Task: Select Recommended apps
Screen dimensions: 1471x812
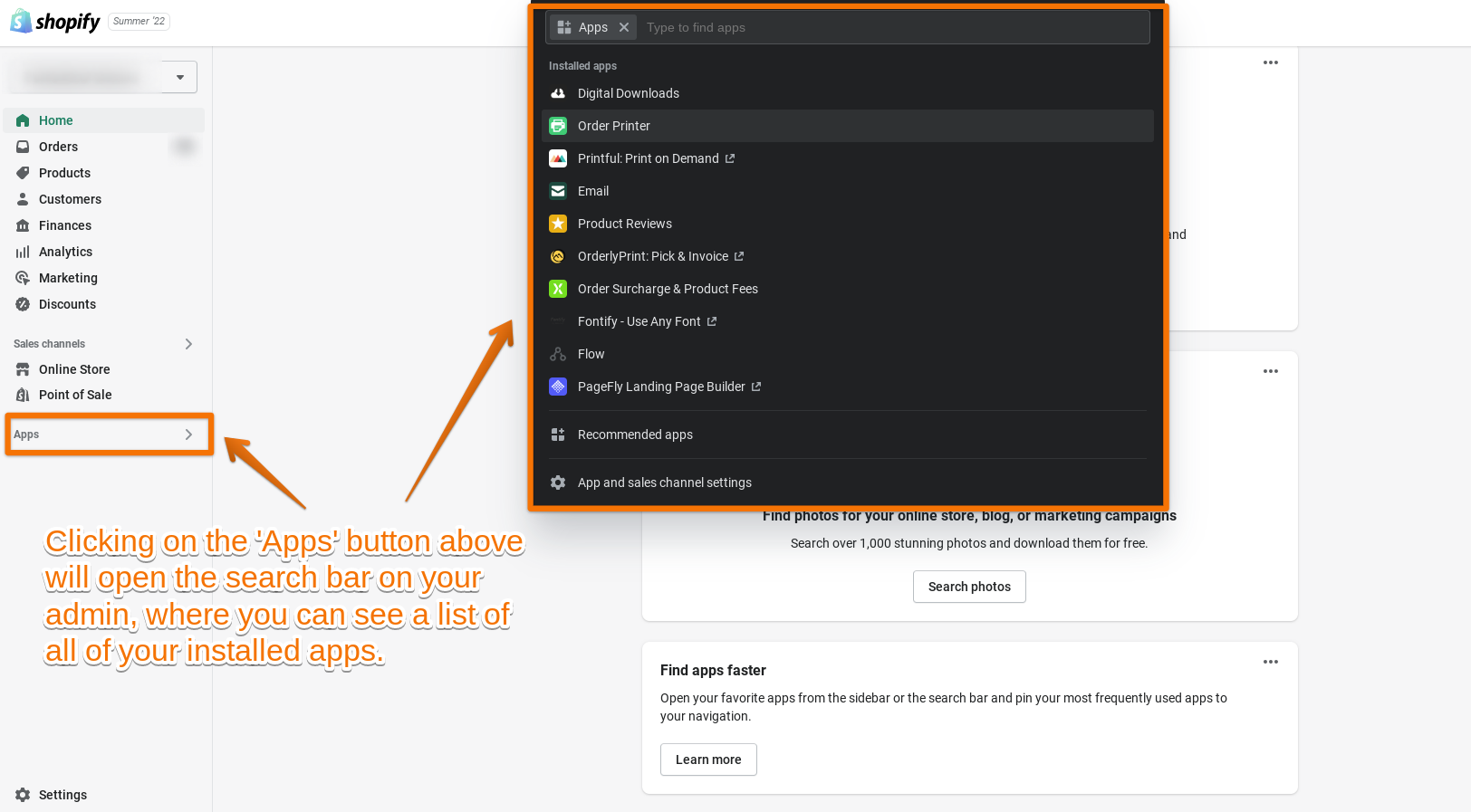Action: click(635, 435)
